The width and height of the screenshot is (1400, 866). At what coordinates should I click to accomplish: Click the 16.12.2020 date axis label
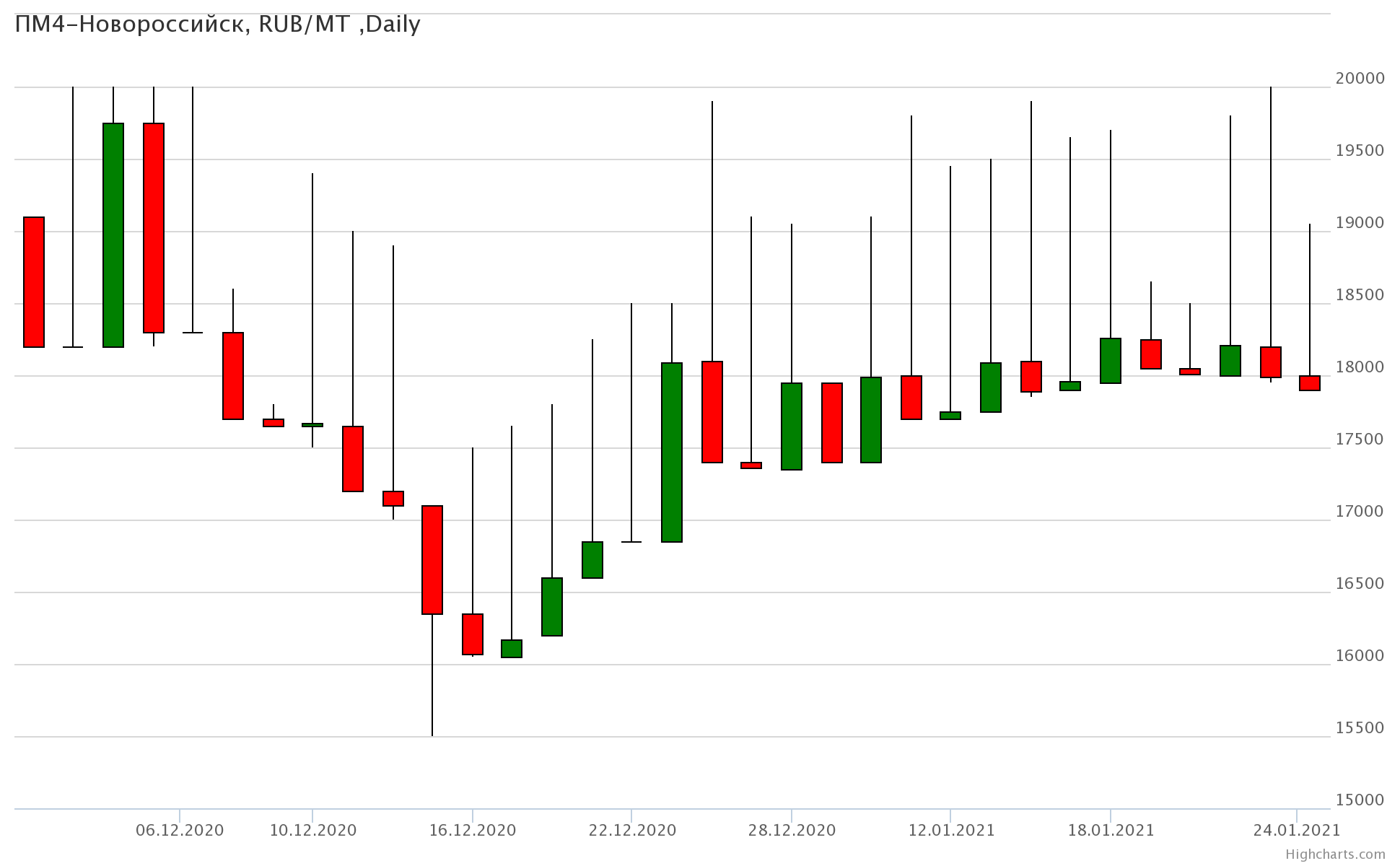[473, 830]
